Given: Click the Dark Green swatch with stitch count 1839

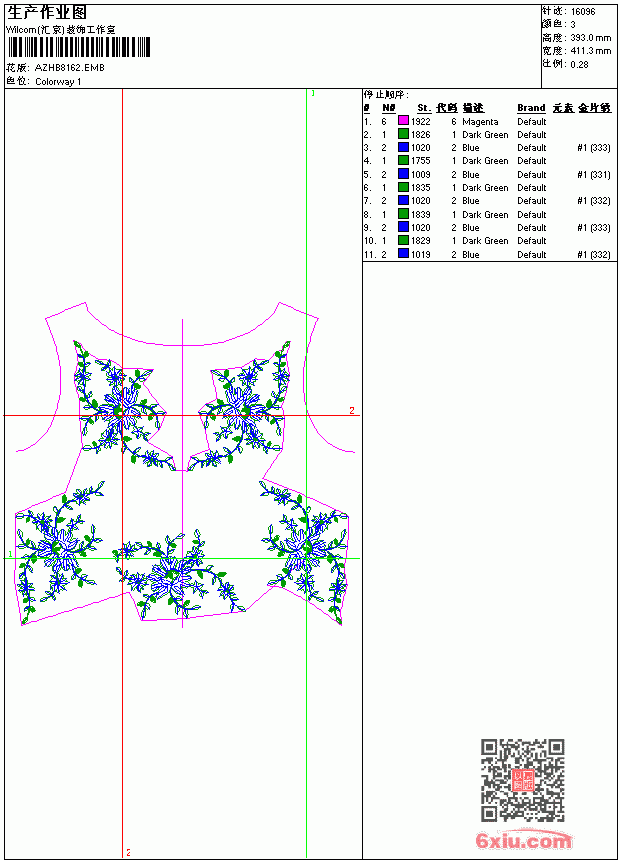Looking at the screenshot, I should point(403,214).
